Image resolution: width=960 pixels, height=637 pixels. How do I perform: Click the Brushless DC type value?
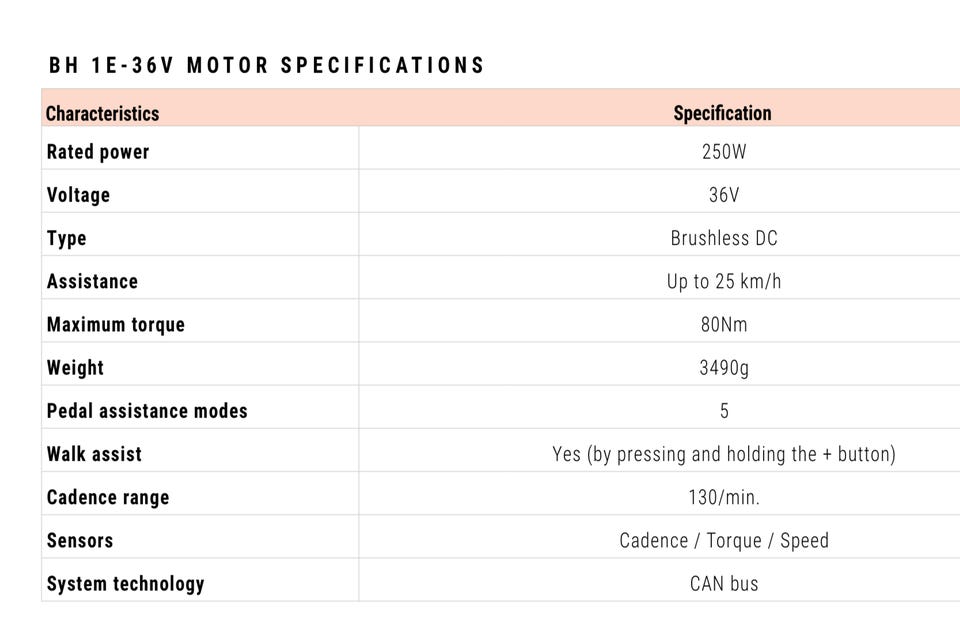(x=724, y=238)
